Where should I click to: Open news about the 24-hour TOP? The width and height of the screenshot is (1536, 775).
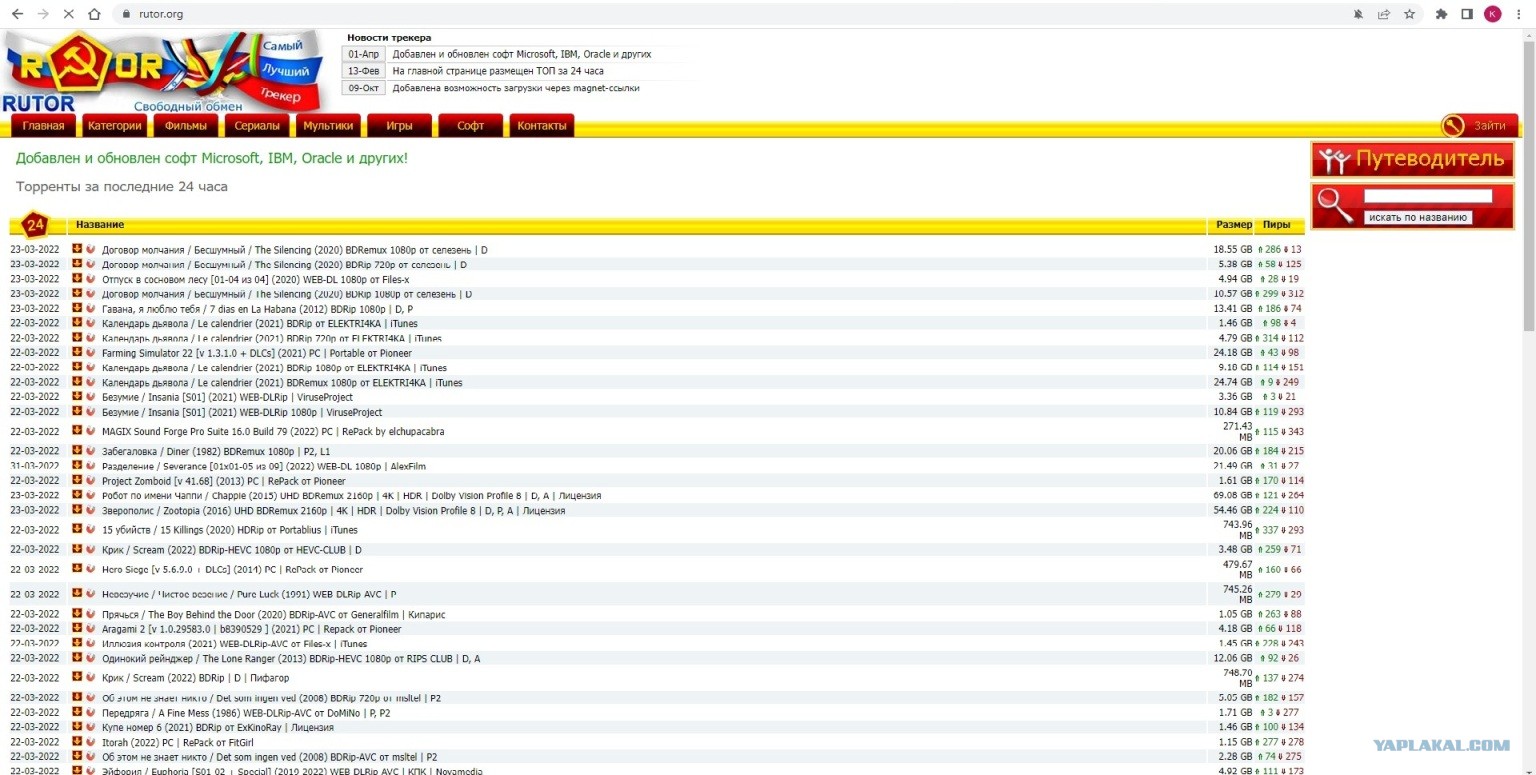coord(497,71)
